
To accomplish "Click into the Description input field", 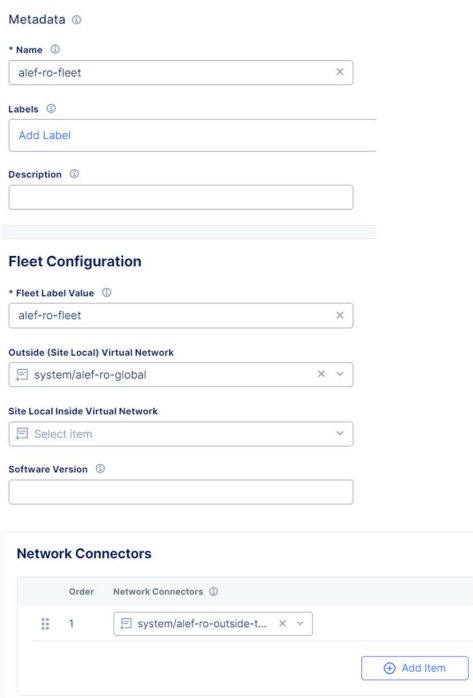I will [181, 197].
